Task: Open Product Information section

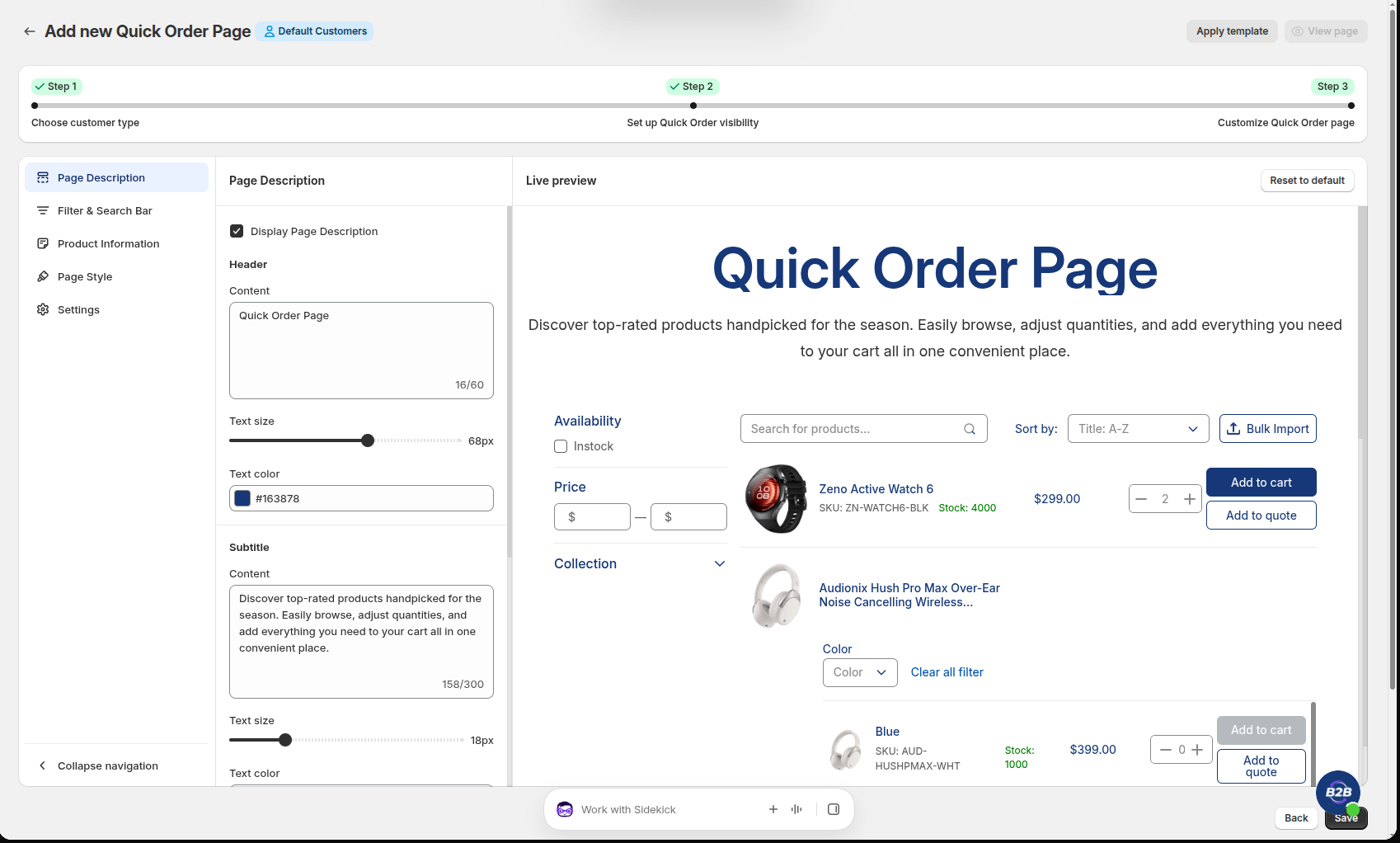Action: [x=116, y=243]
